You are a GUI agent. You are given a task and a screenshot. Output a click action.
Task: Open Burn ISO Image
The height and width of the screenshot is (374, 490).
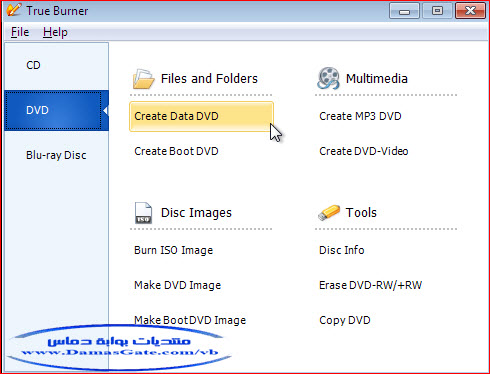pyautogui.click(x=173, y=250)
